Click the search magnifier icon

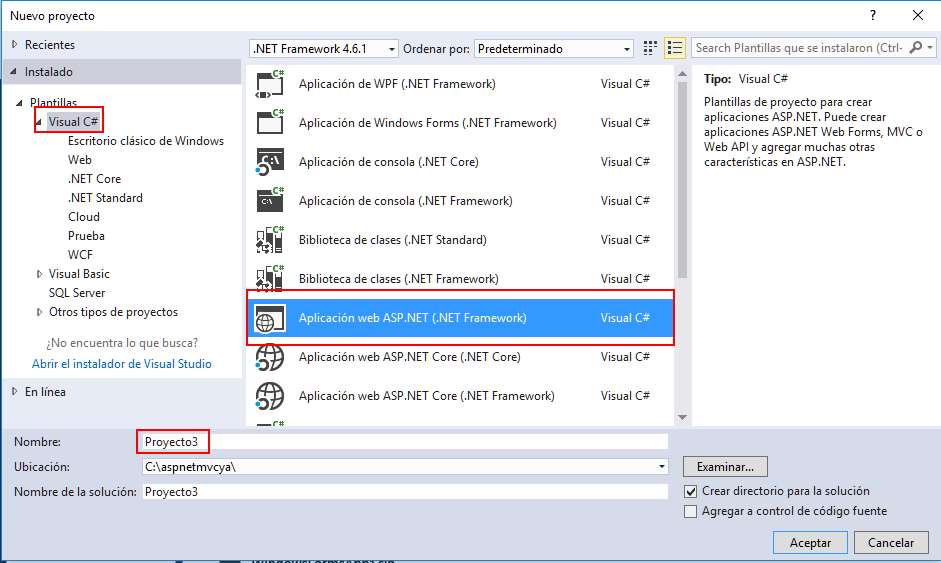click(x=916, y=47)
